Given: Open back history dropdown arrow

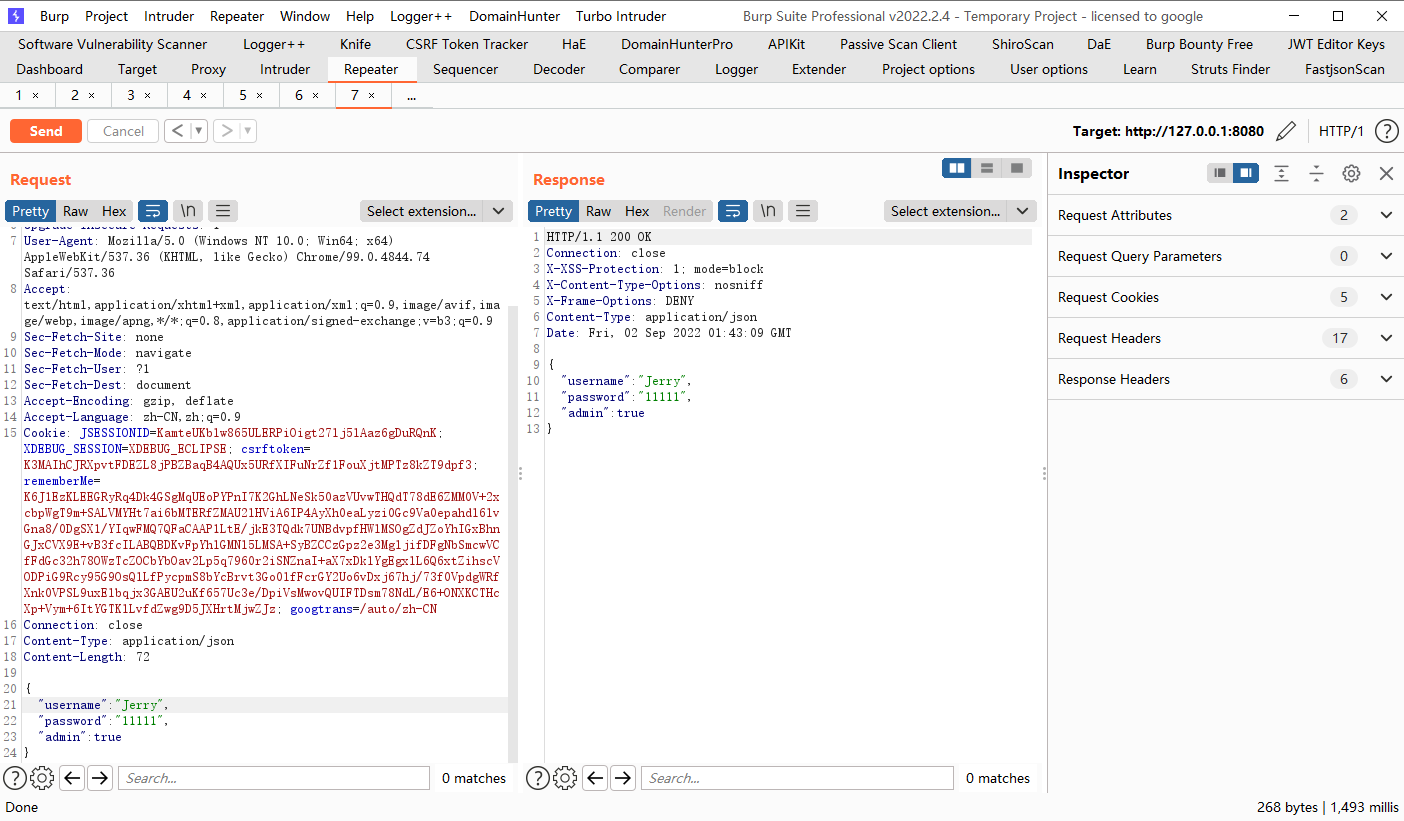Looking at the screenshot, I should (x=199, y=131).
